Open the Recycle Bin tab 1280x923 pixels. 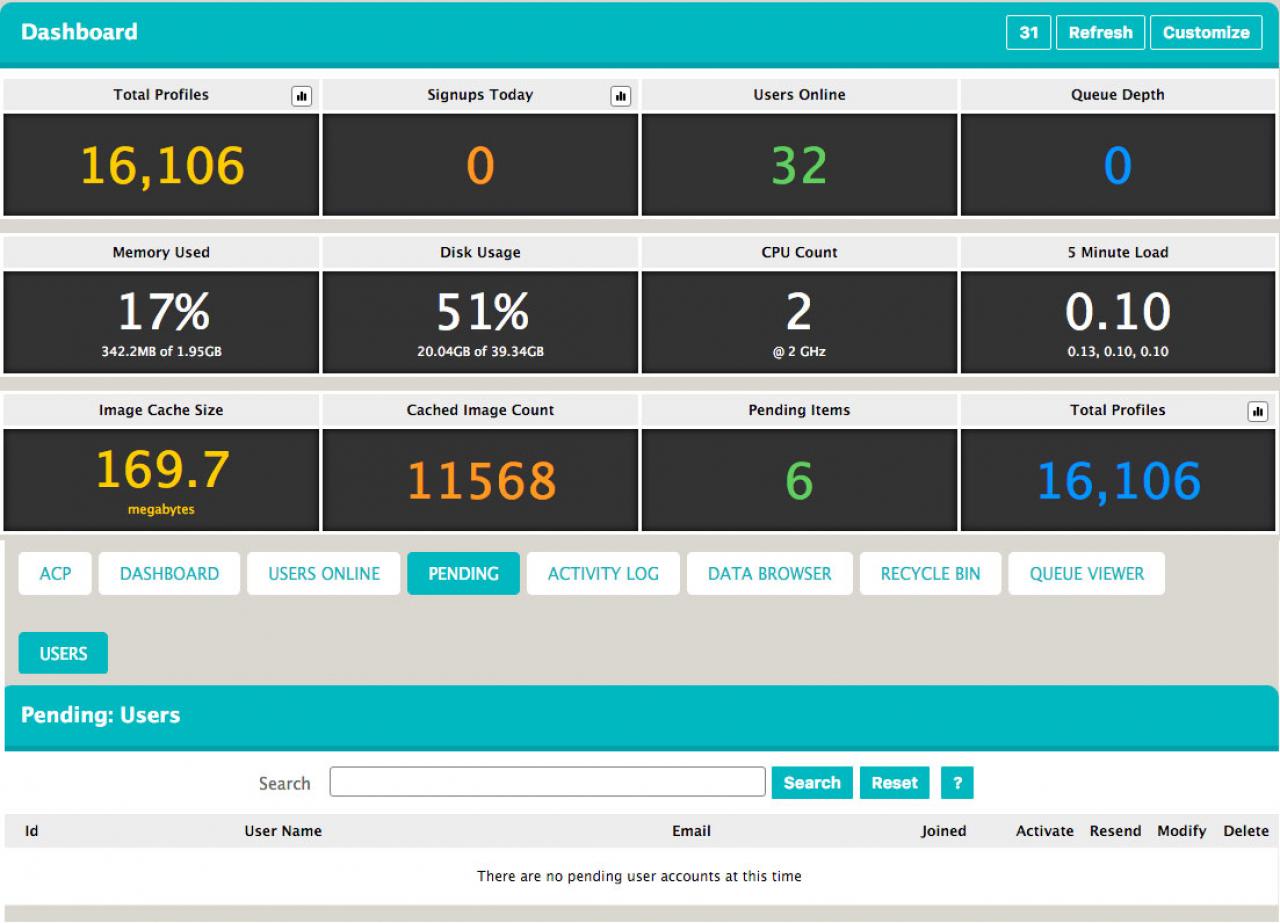click(x=930, y=574)
